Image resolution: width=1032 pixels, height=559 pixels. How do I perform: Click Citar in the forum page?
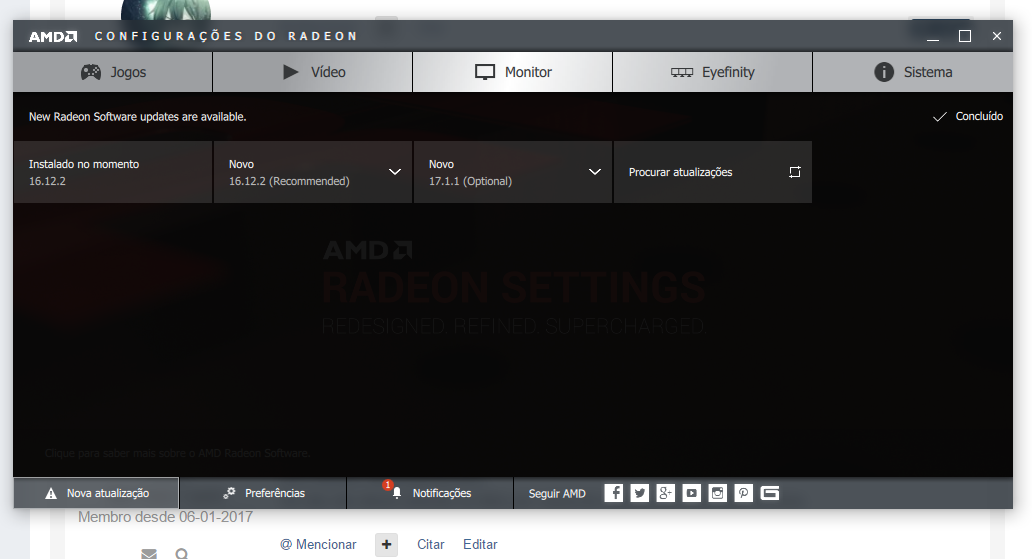coord(430,545)
